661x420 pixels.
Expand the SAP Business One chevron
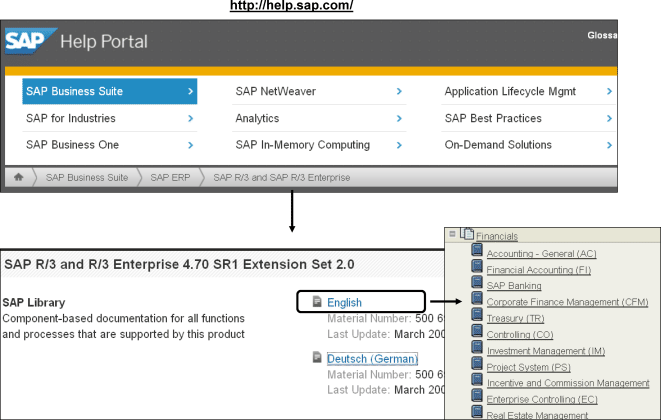click(x=191, y=145)
